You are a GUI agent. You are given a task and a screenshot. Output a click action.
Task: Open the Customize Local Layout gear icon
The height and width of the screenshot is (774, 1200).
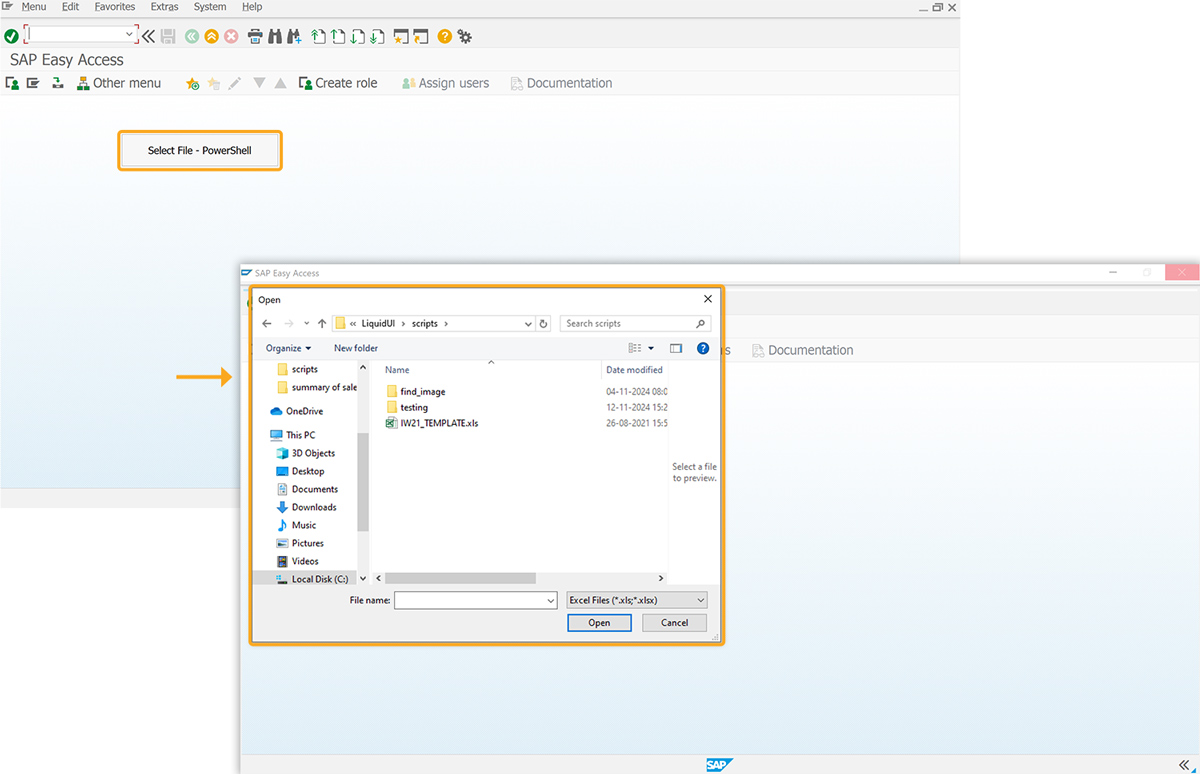click(465, 36)
